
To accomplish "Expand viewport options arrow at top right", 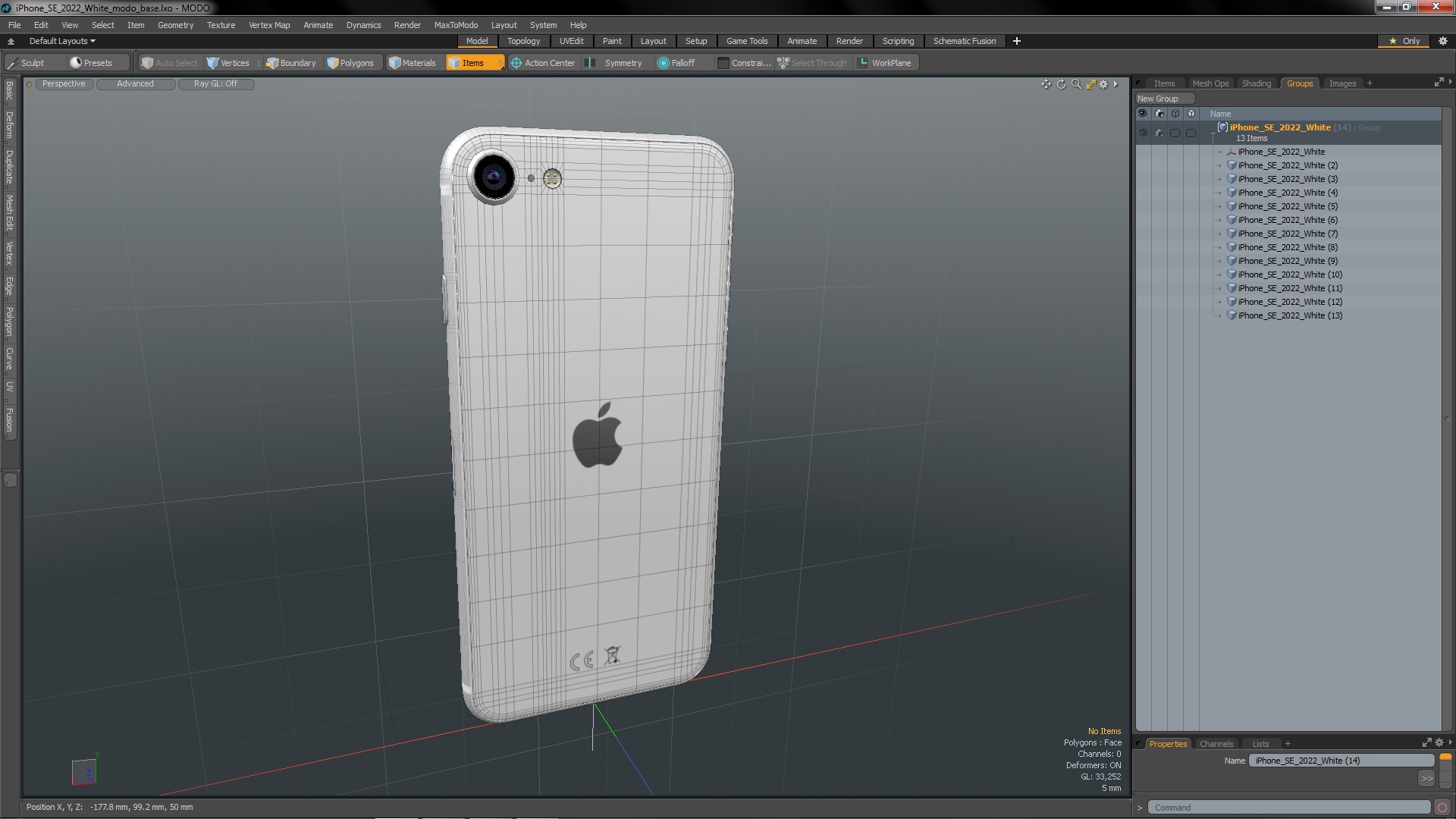I will click(1116, 84).
